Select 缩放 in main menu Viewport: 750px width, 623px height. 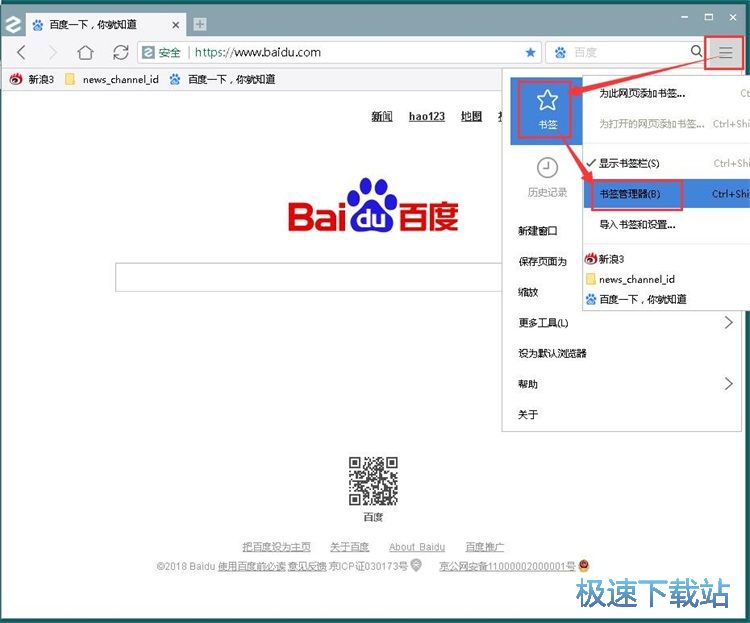(528, 292)
